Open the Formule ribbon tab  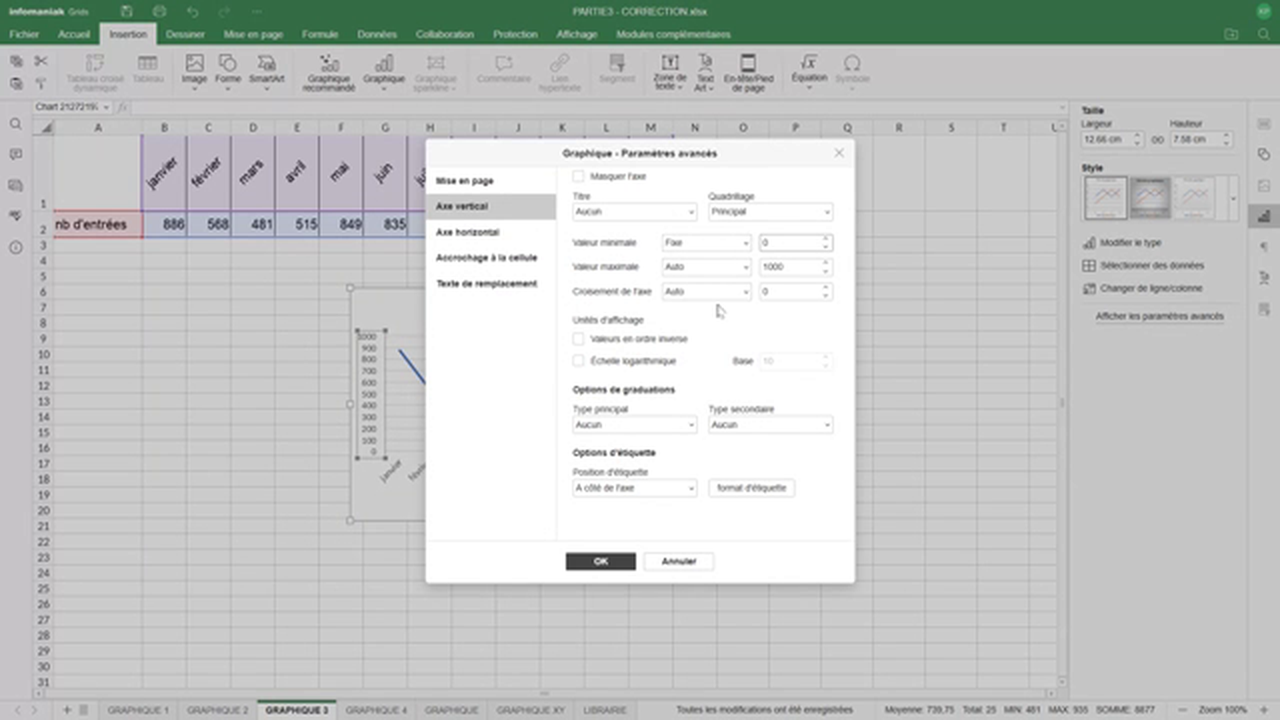point(320,34)
